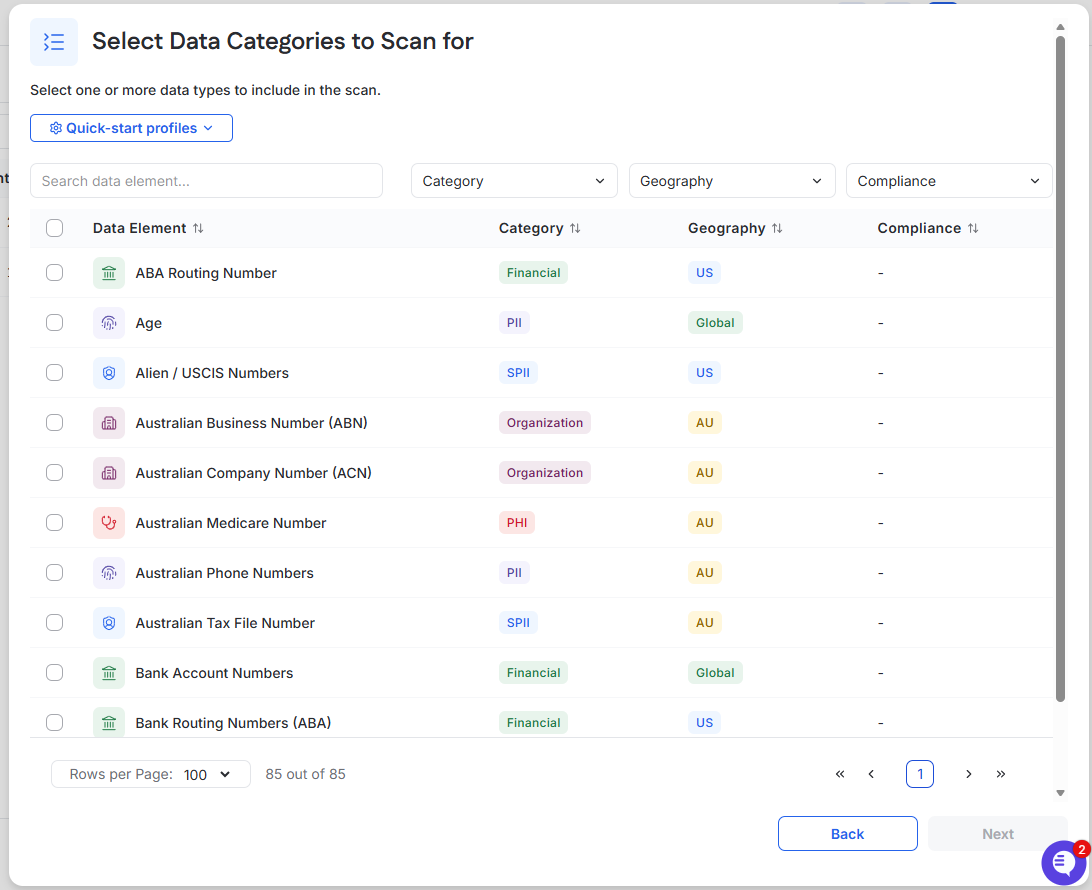Go to page 1 in pagination
1092x890 pixels.
click(919, 774)
